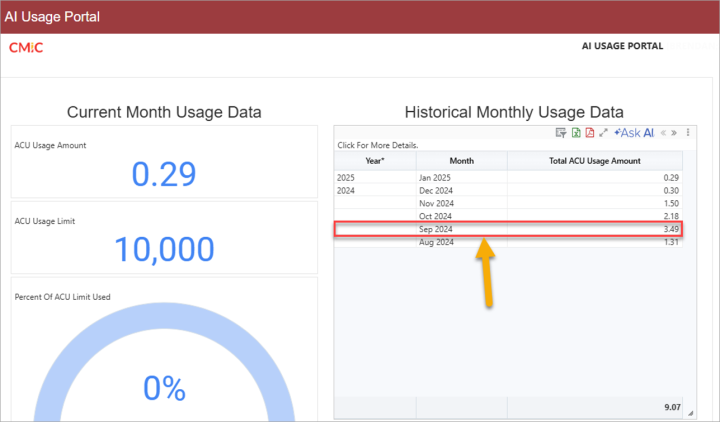Click the Historical Monthly Usage Data heading
The height and width of the screenshot is (422, 720).
(514, 112)
